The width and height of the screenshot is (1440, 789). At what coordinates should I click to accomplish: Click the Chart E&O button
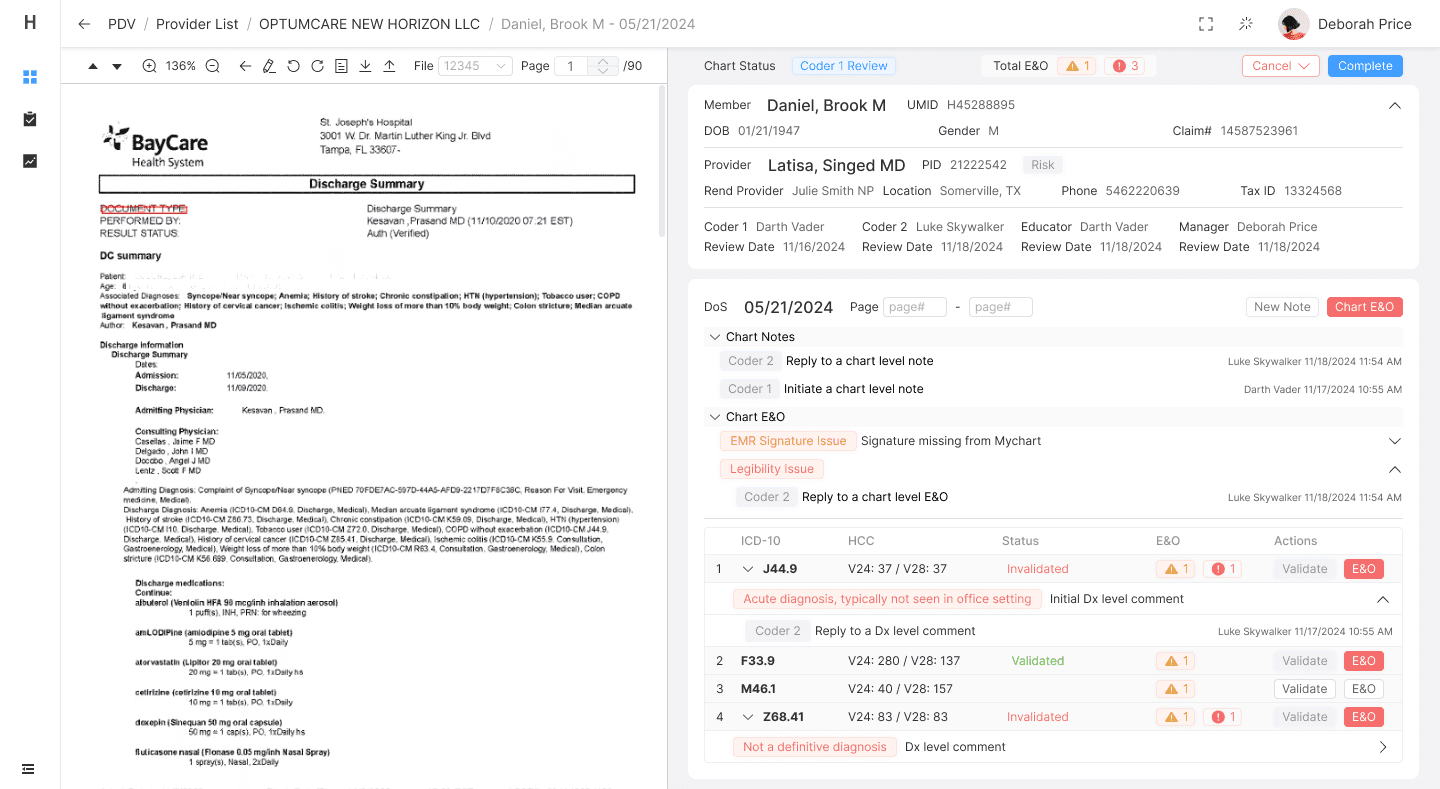(1364, 307)
